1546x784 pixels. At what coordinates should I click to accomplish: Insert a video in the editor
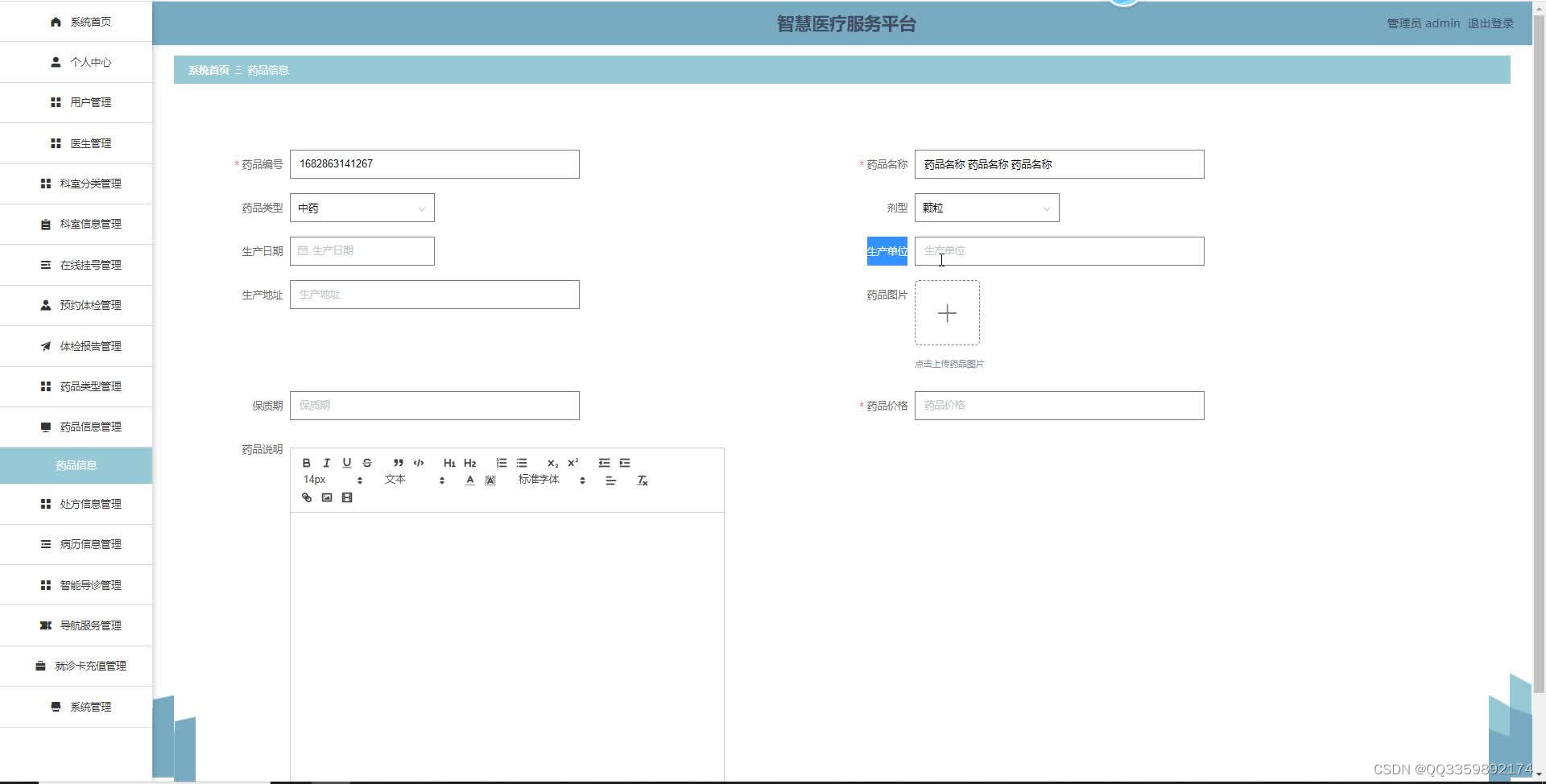click(x=347, y=497)
